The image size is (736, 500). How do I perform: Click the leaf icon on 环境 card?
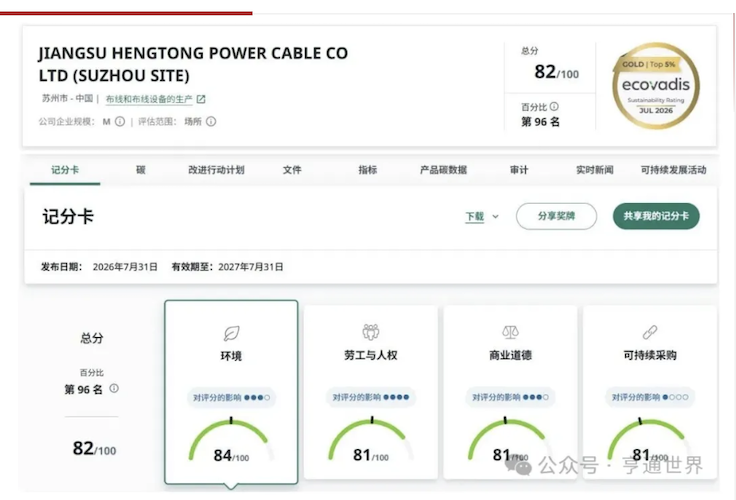(x=231, y=333)
